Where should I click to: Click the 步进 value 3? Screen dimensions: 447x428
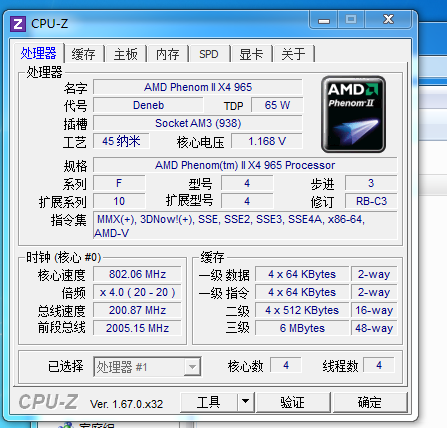371,183
